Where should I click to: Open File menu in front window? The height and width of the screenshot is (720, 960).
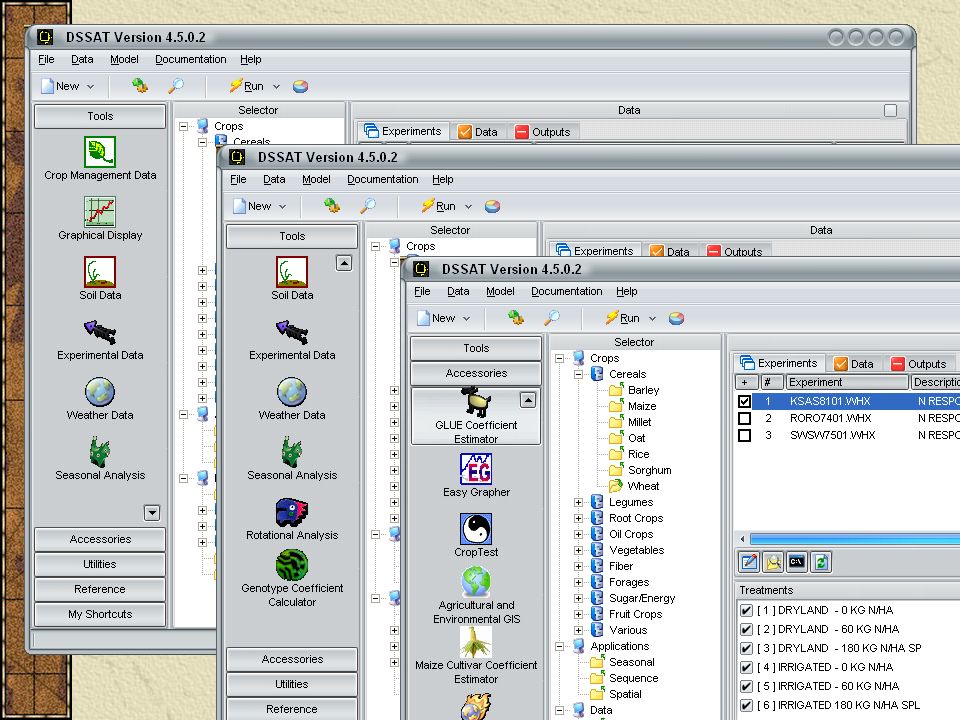tap(422, 291)
